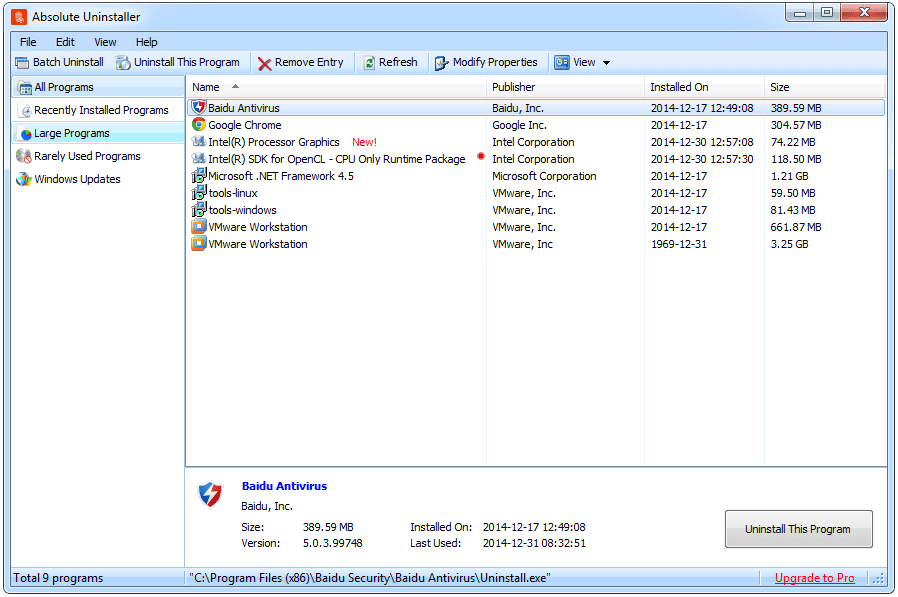The height and width of the screenshot is (597, 898).
Task: Click the green Refresh toolbar icon
Action: [367, 62]
